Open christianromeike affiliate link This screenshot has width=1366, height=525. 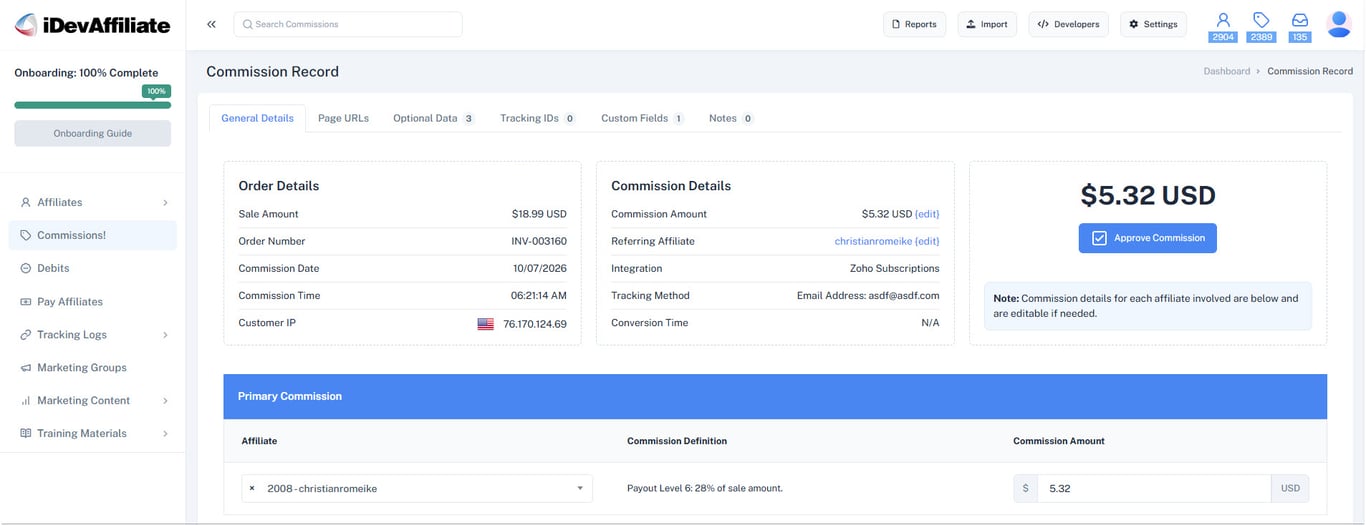click(873, 241)
